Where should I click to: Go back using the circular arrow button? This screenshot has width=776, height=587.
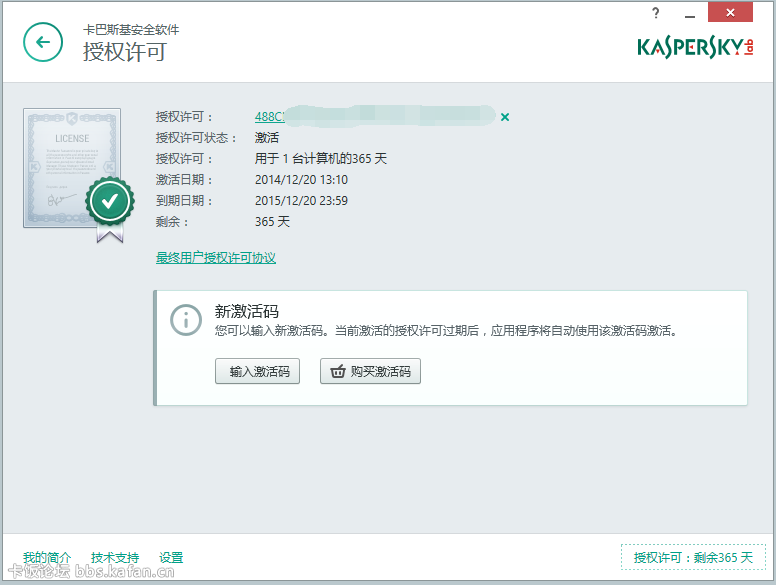(43, 43)
